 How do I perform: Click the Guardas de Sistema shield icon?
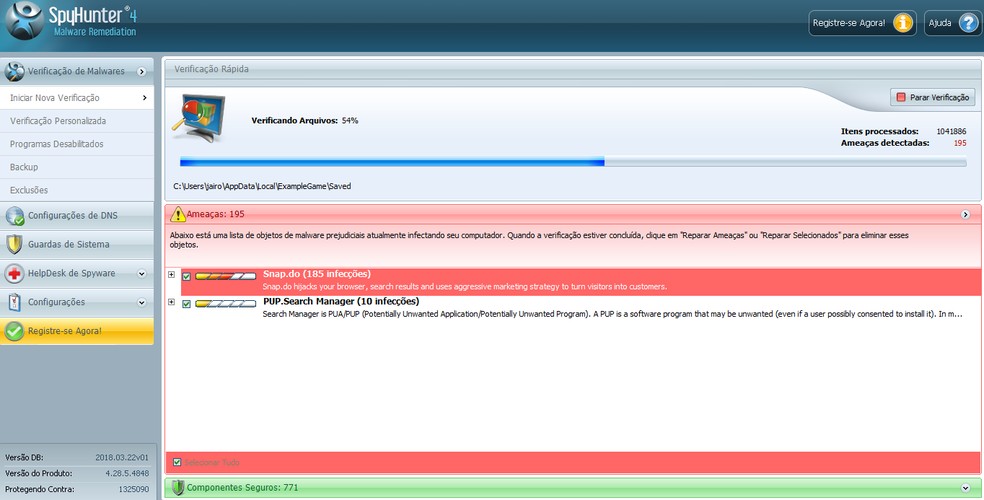[x=14, y=245]
